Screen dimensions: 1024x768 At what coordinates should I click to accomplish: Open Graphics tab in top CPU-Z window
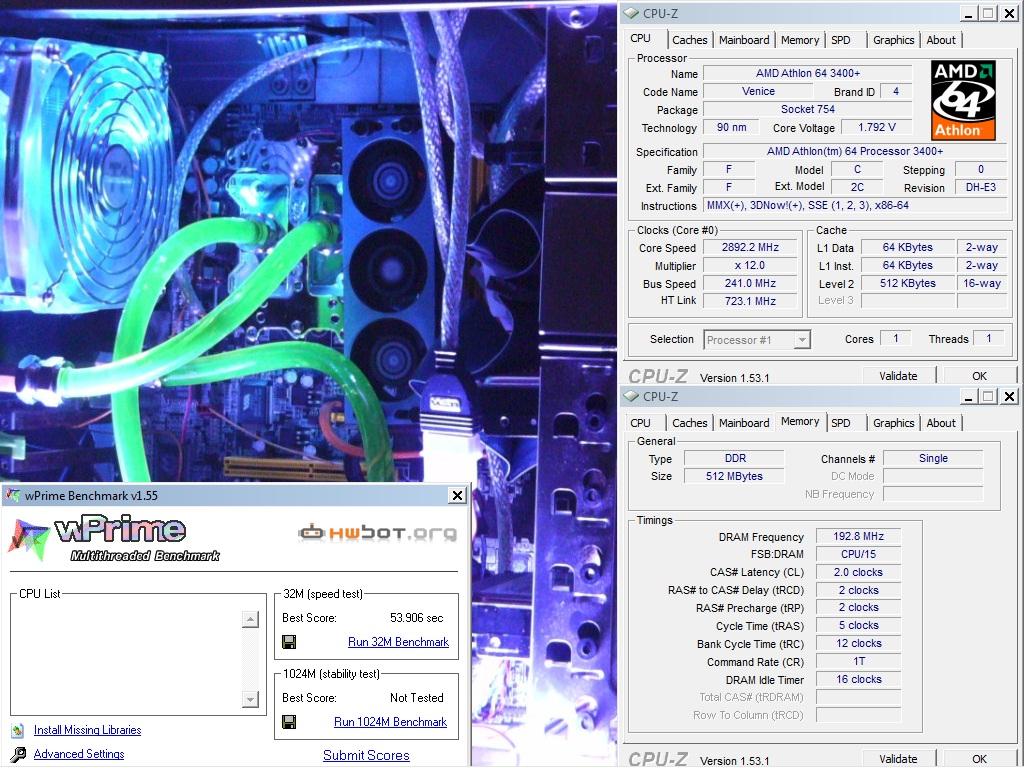893,40
